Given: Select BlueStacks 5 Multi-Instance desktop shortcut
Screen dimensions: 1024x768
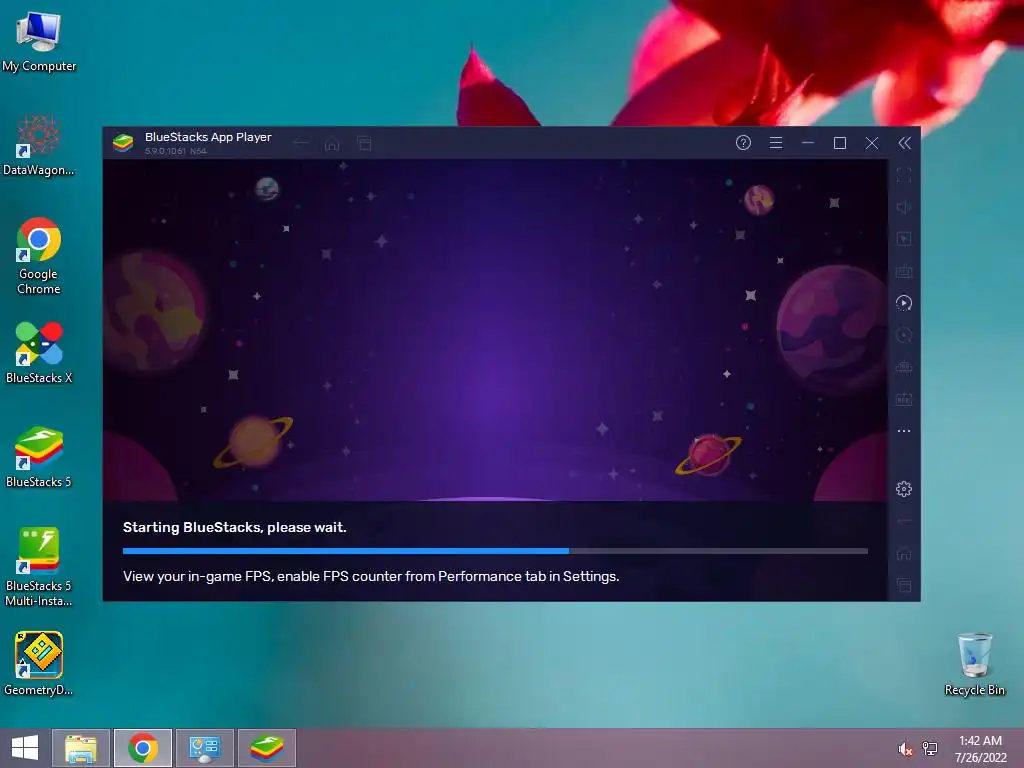Looking at the screenshot, I should click(x=39, y=567).
